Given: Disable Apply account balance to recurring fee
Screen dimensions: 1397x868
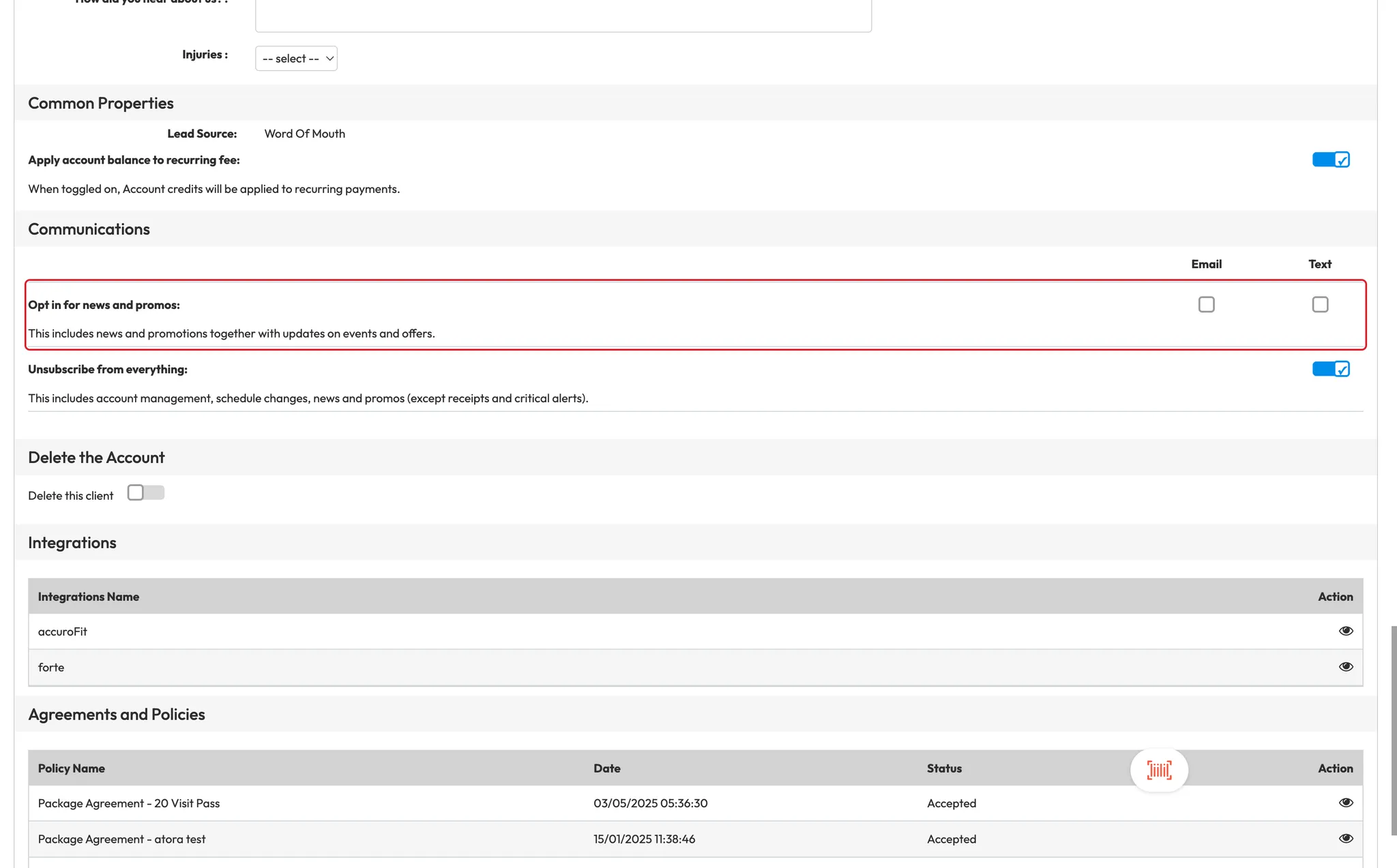Looking at the screenshot, I should pos(1330,160).
